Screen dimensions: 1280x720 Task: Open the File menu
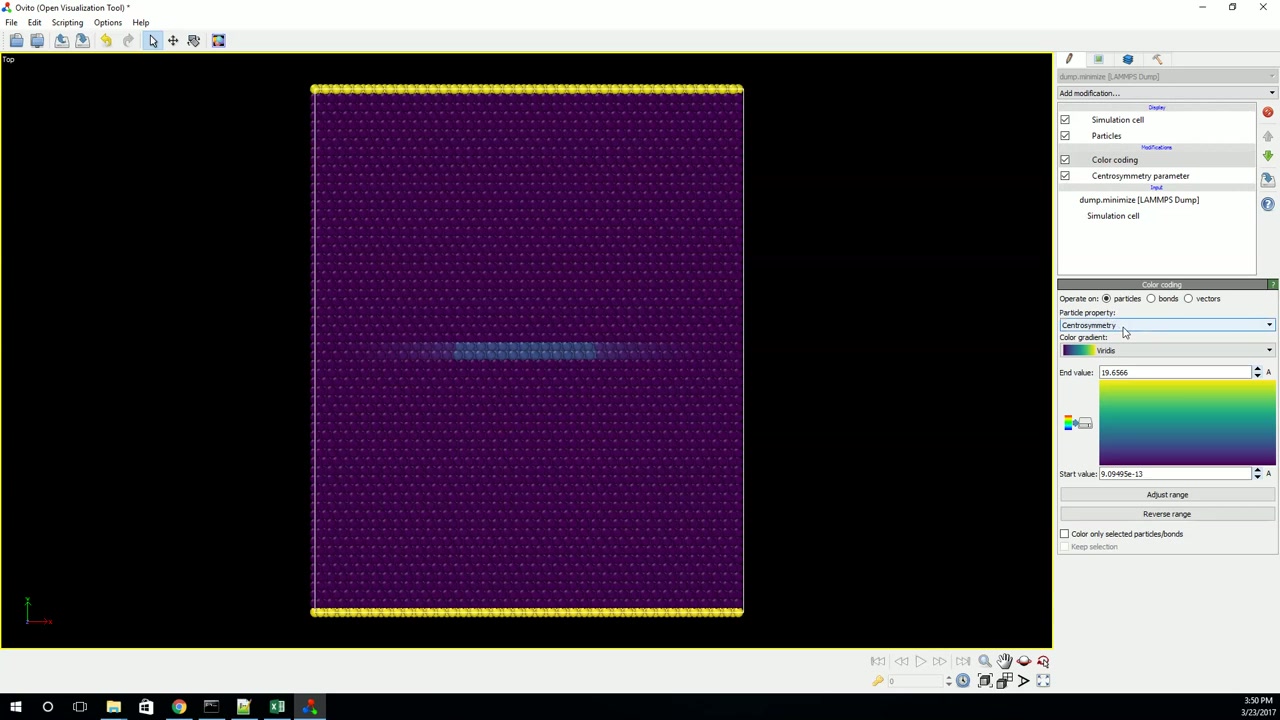tap(11, 22)
